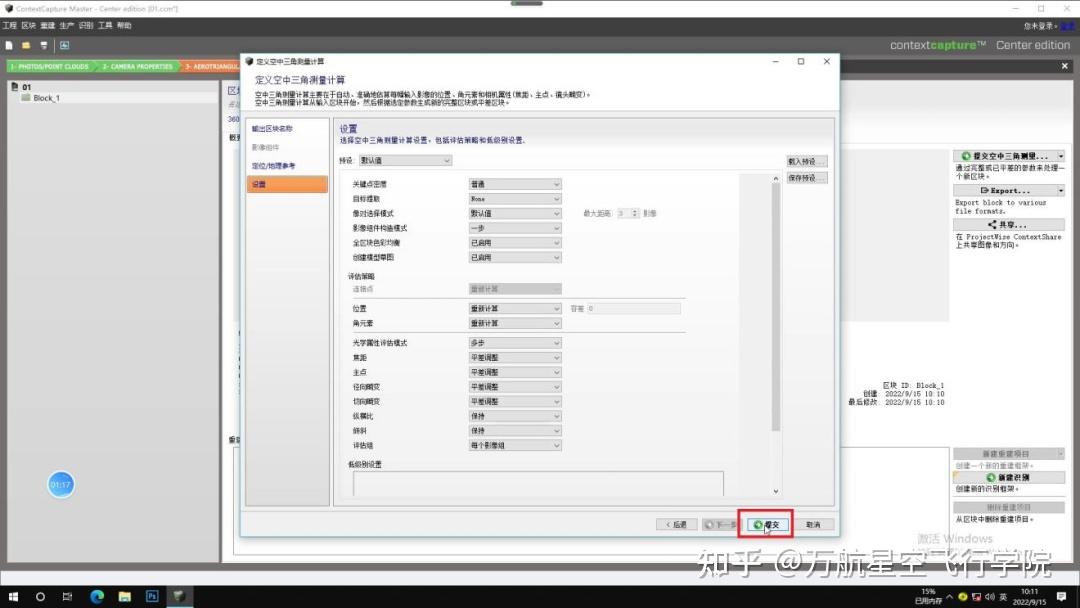Open the image viewer toolbar icon

coord(63,44)
